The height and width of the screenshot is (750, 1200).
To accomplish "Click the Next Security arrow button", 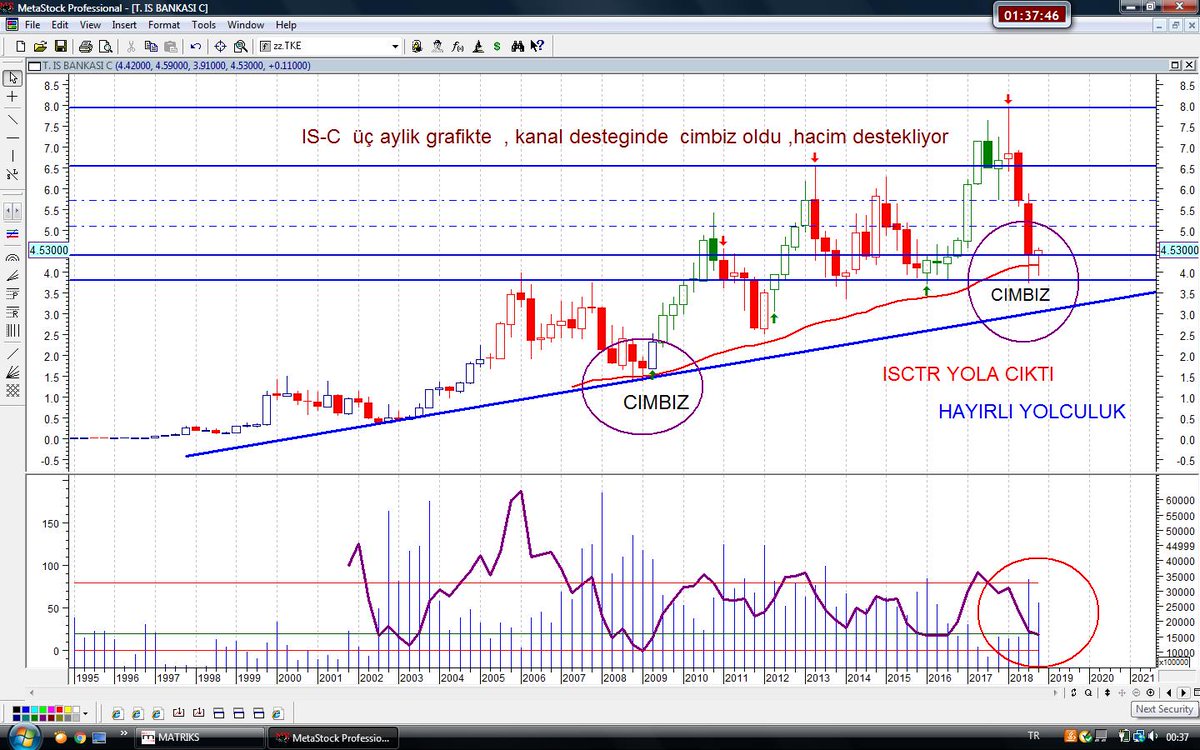I will 1184,693.
